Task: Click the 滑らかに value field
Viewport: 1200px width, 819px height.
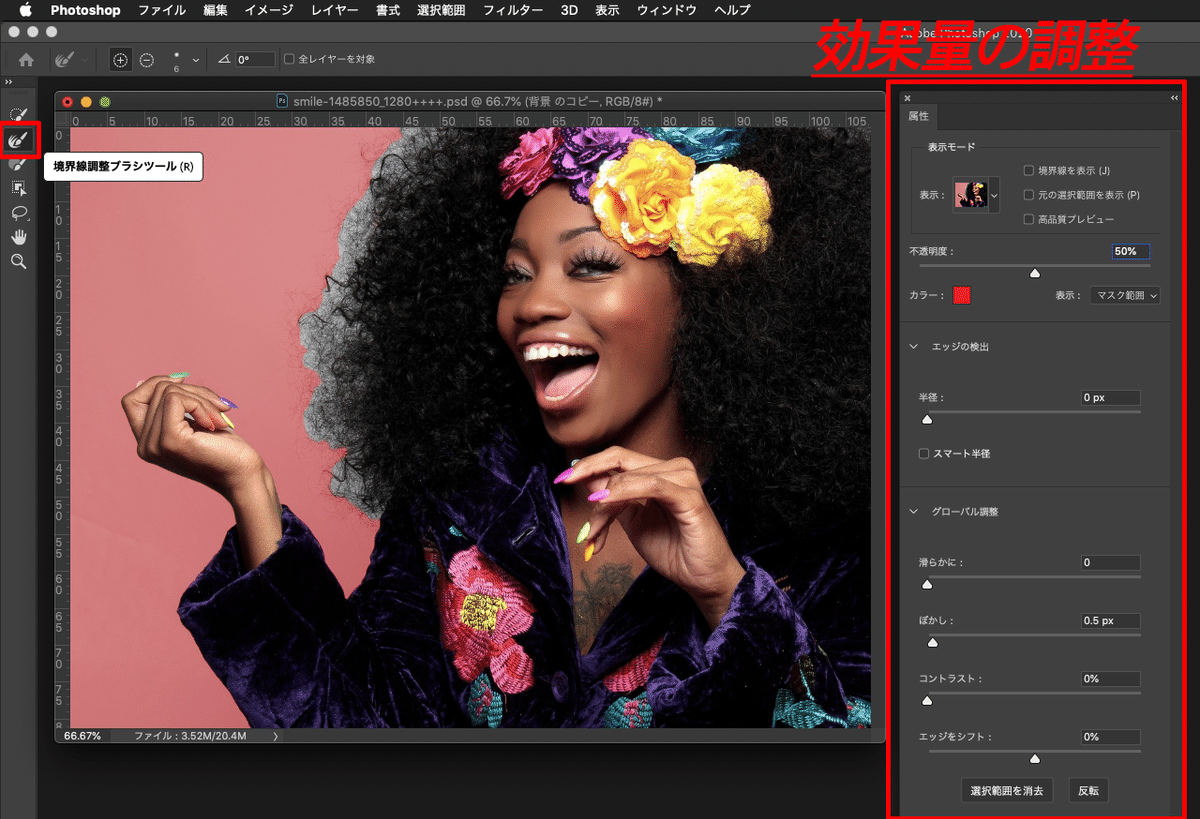Action: pos(1110,563)
